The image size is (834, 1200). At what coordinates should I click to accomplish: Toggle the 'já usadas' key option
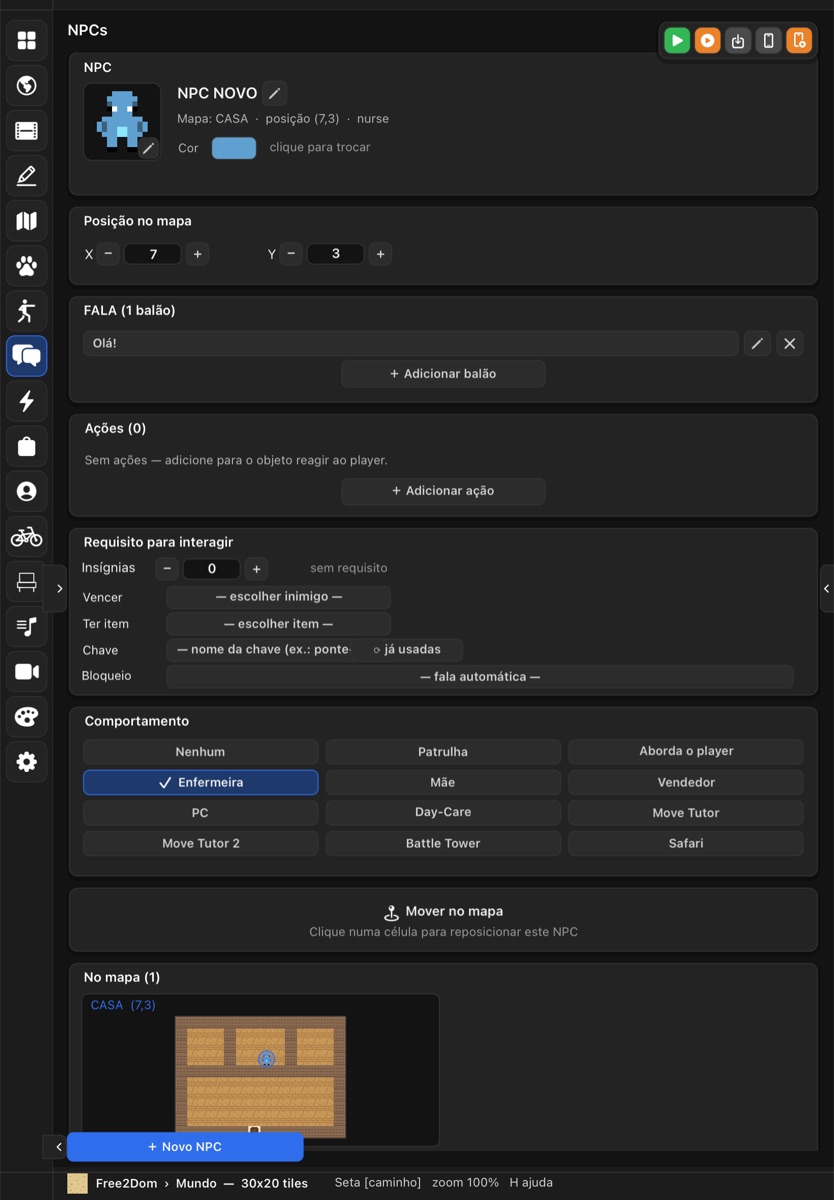(407, 650)
